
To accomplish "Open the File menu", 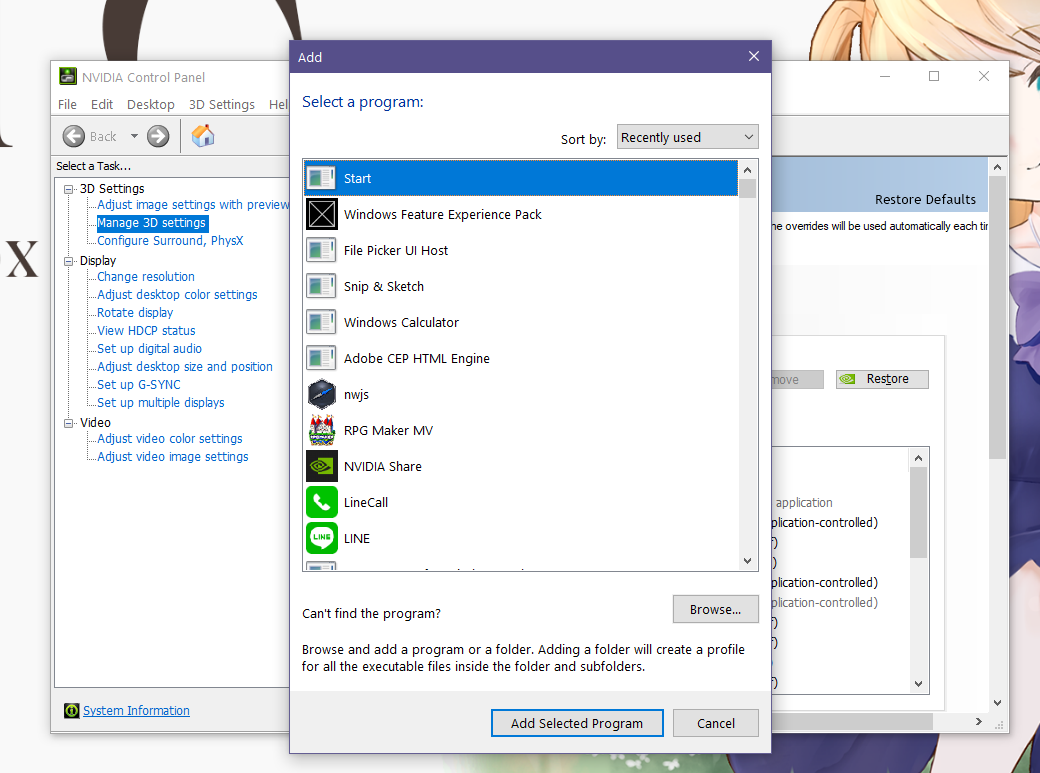I will (67, 104).
